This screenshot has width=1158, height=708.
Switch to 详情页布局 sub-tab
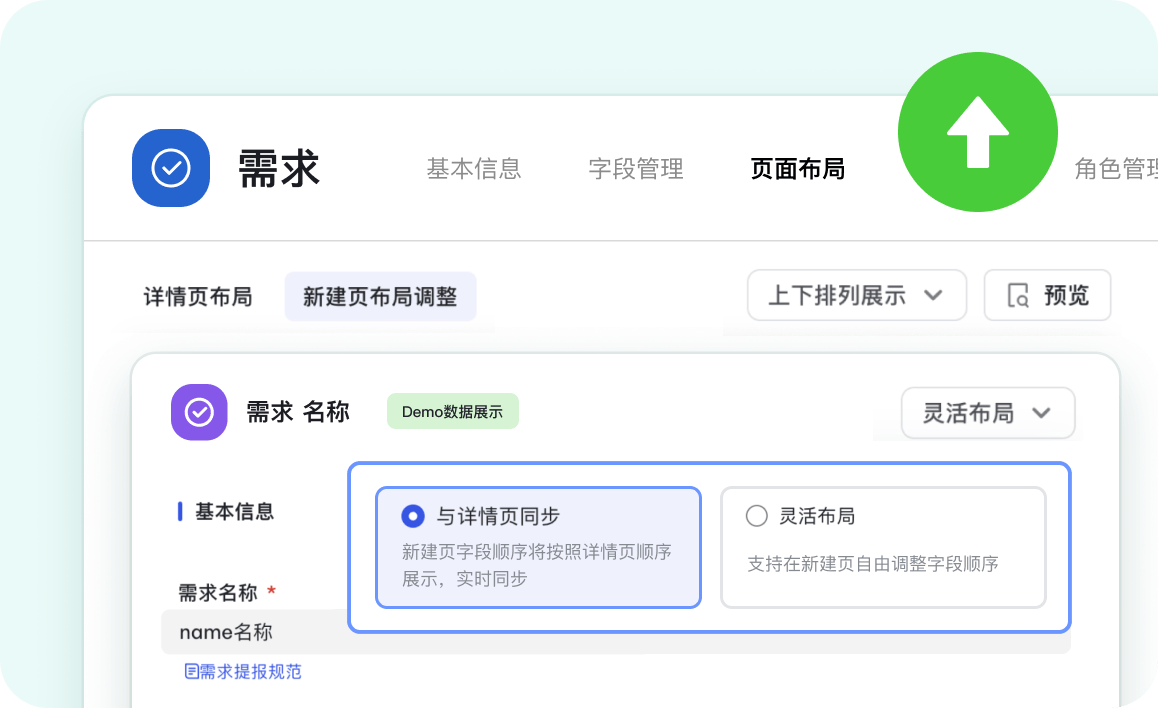point(198,297)
